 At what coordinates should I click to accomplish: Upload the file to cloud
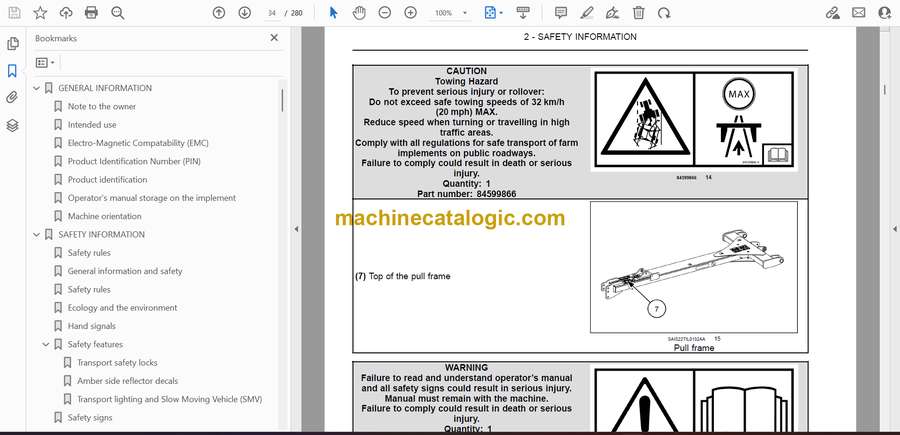66,13
